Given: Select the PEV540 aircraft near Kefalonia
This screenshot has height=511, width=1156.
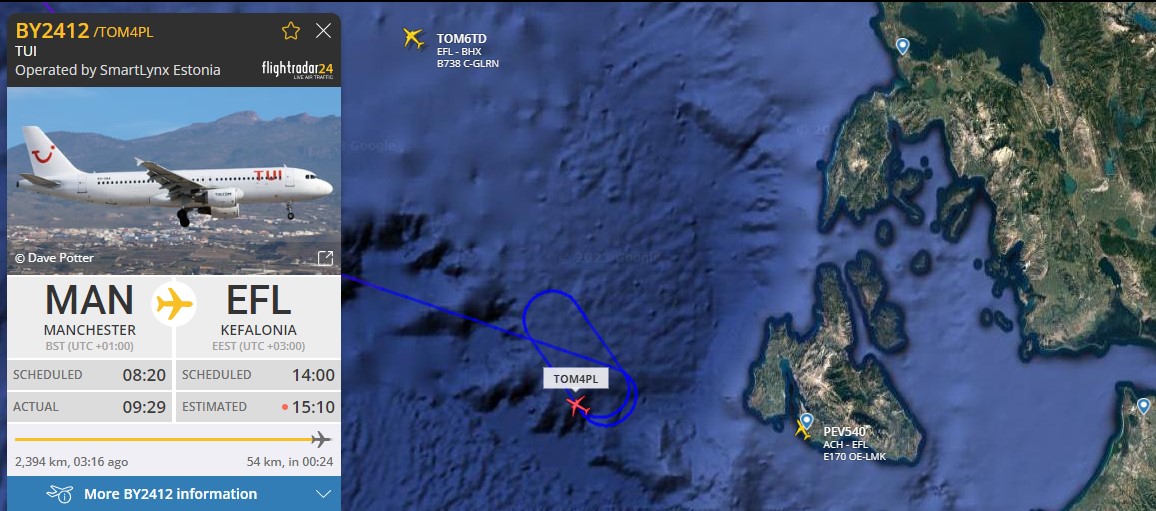Looking at the screenshot, I should coord(802,430).
